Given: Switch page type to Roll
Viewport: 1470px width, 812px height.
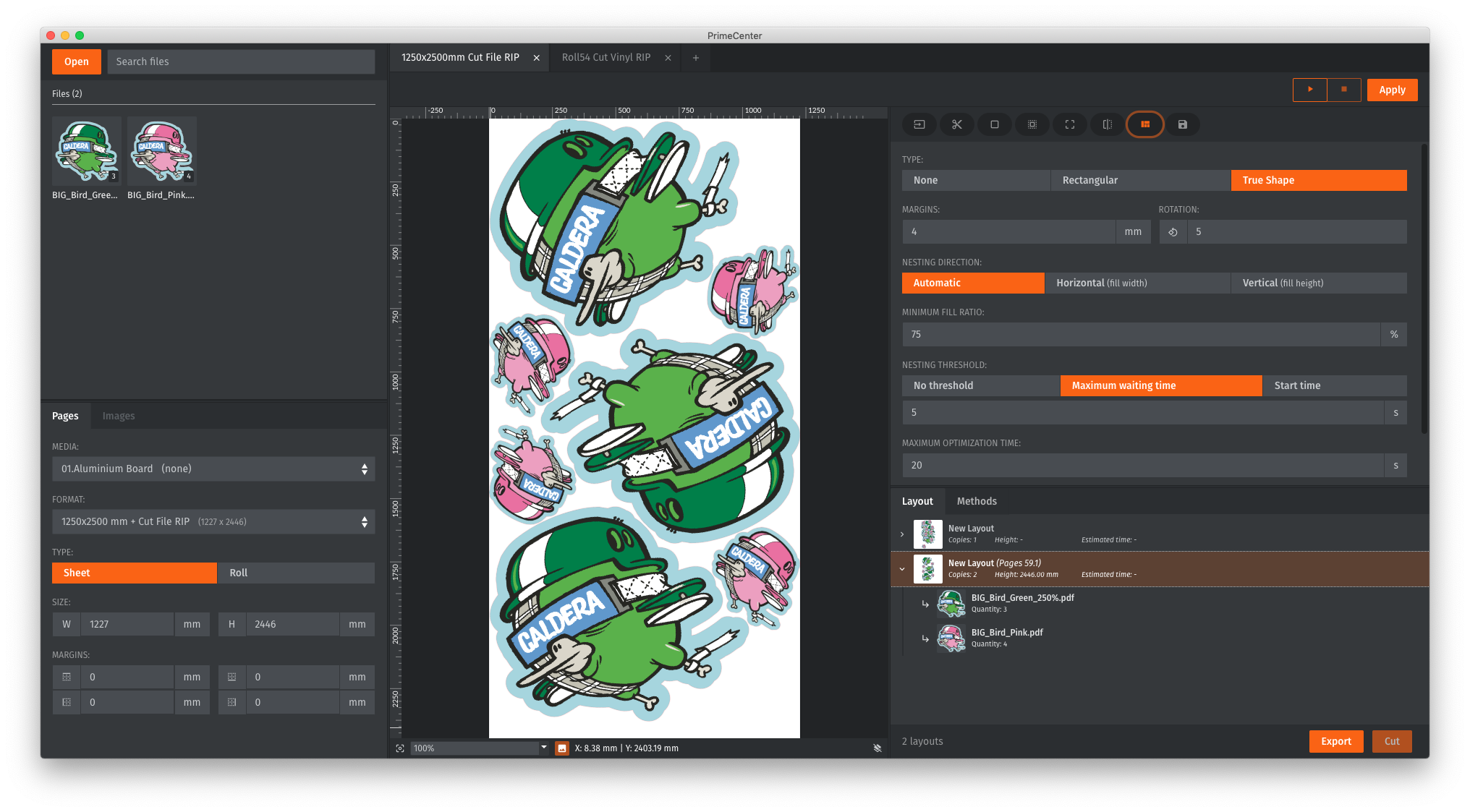Looking at the screenshot, I should click(296, 573).
